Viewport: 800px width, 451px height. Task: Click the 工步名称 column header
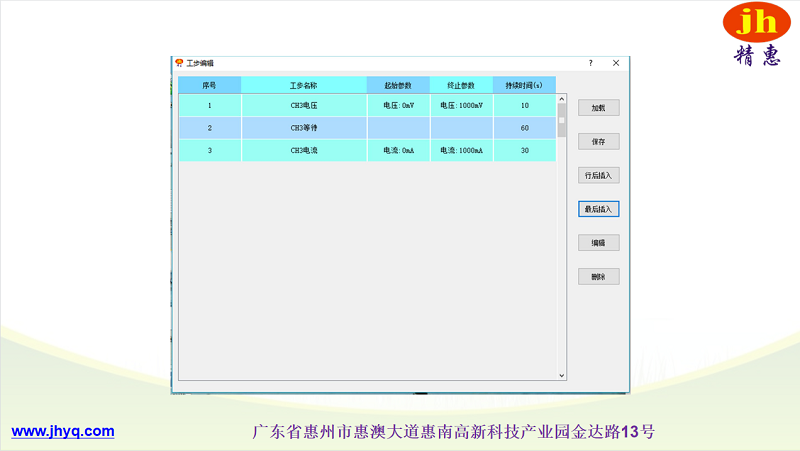coord(303,85)
